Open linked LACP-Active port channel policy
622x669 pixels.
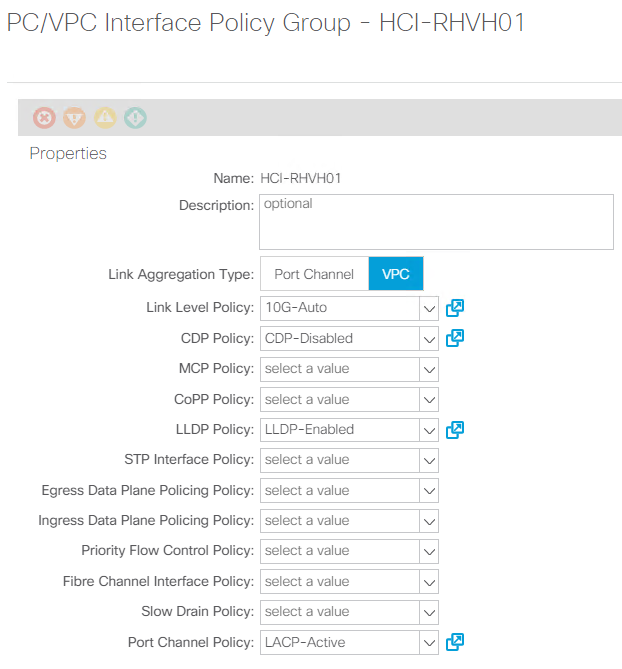click(x=455, y=642)
